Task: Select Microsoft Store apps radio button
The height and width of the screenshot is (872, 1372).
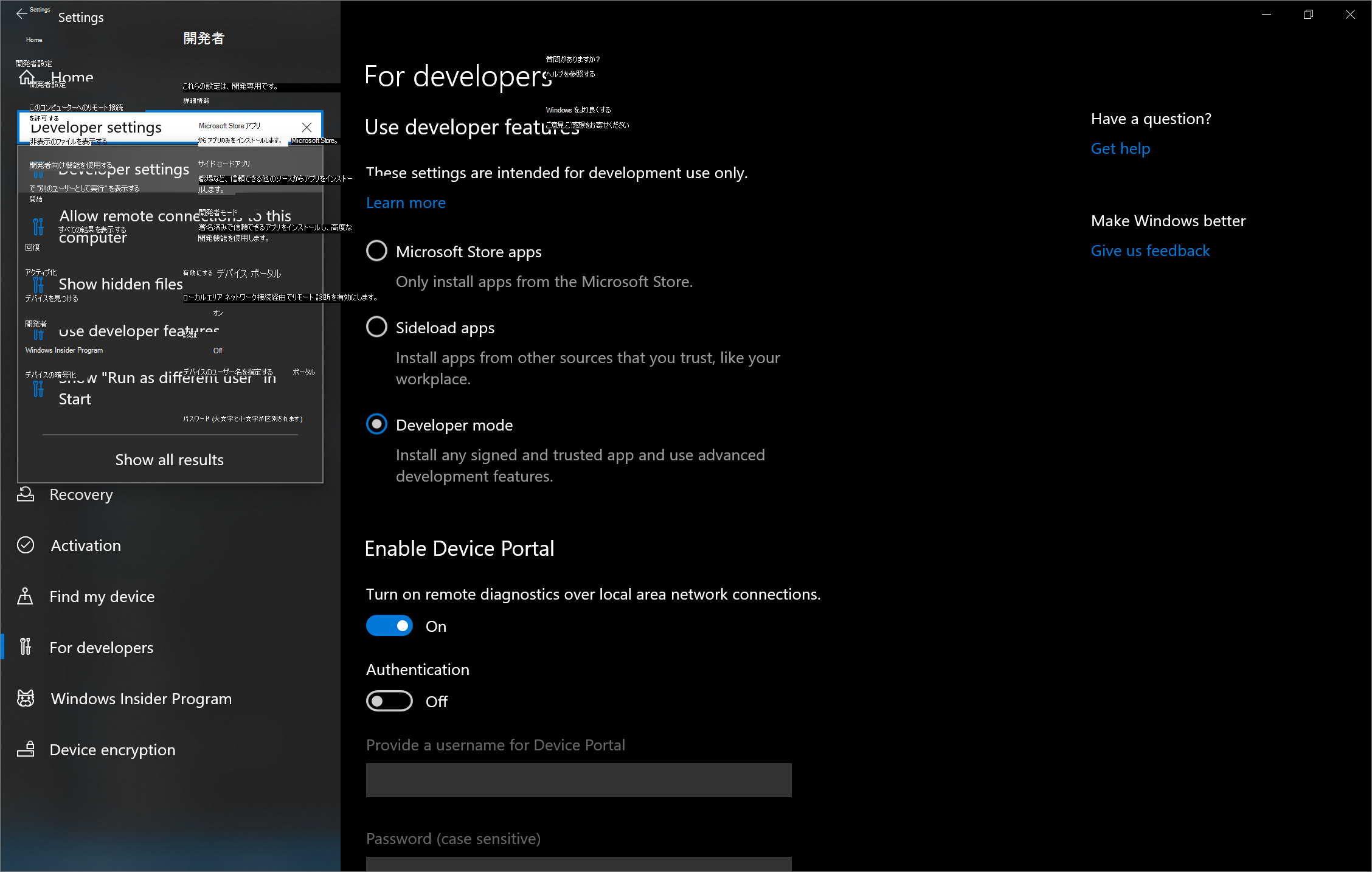Action: tap(376, 251)
